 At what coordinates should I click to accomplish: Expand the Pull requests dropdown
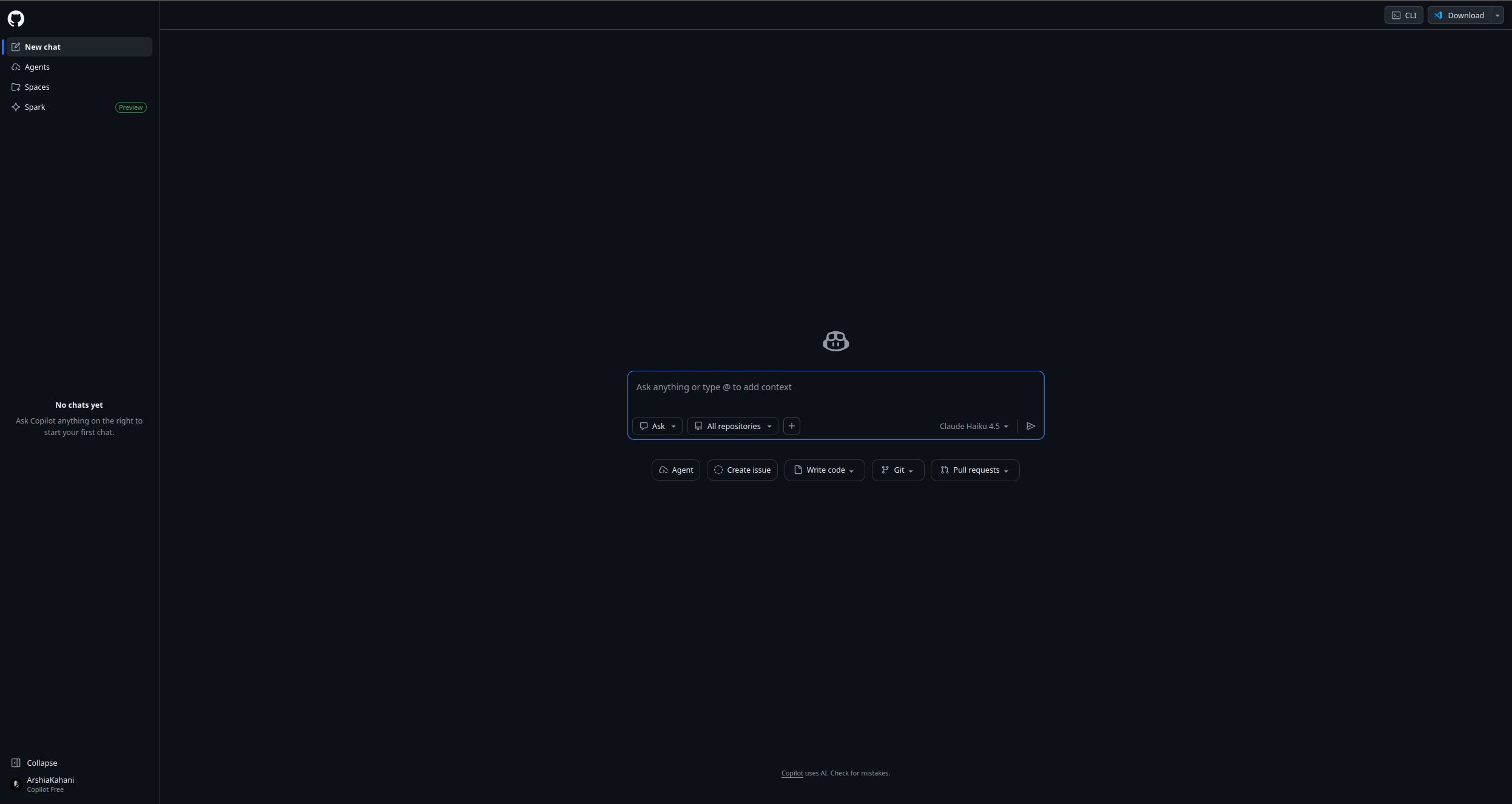pyautogui.click(x=975, y=470)
